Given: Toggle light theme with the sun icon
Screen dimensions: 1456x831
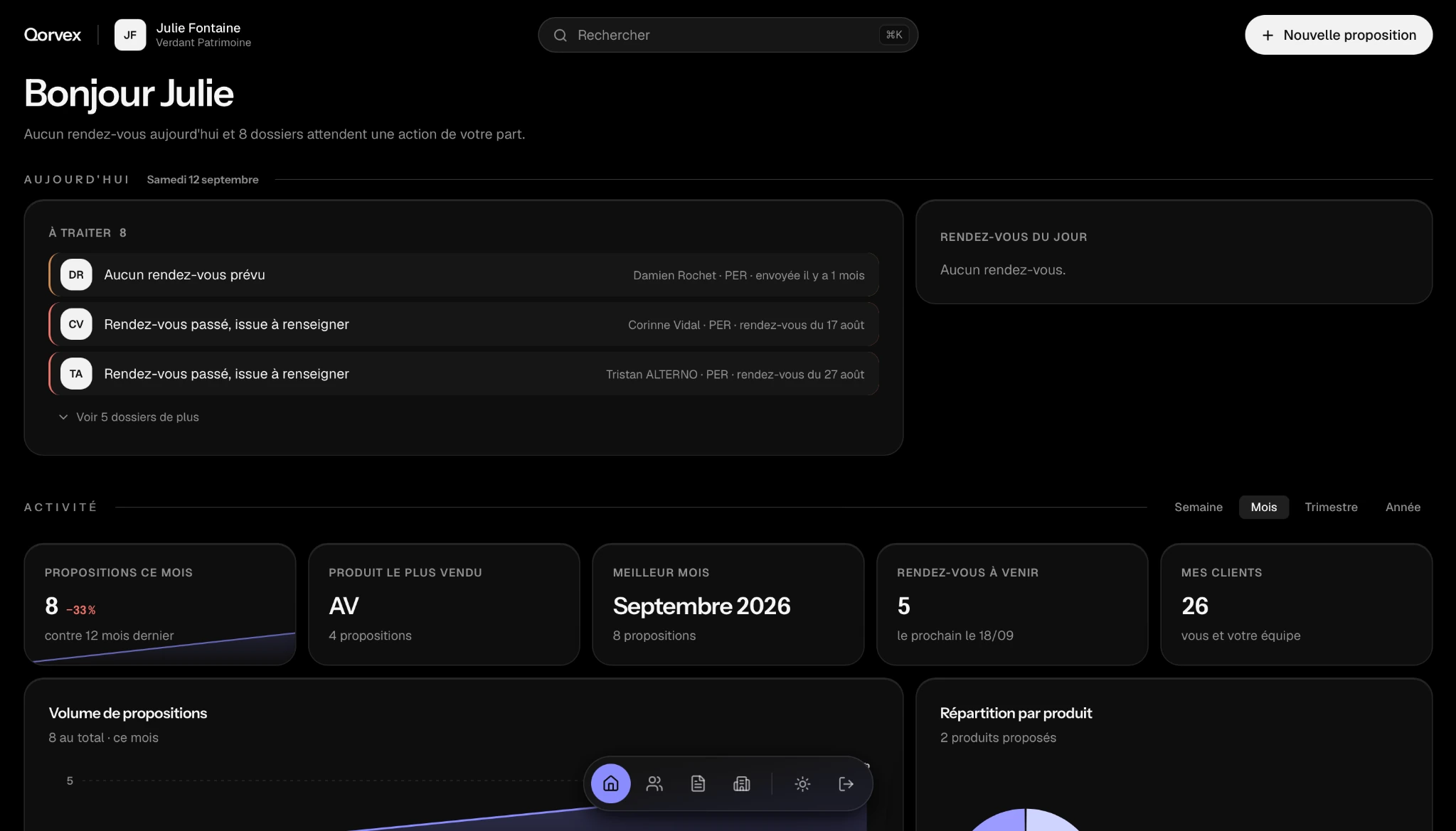Looking at the screenshot, I should click(x=802, y=783).
